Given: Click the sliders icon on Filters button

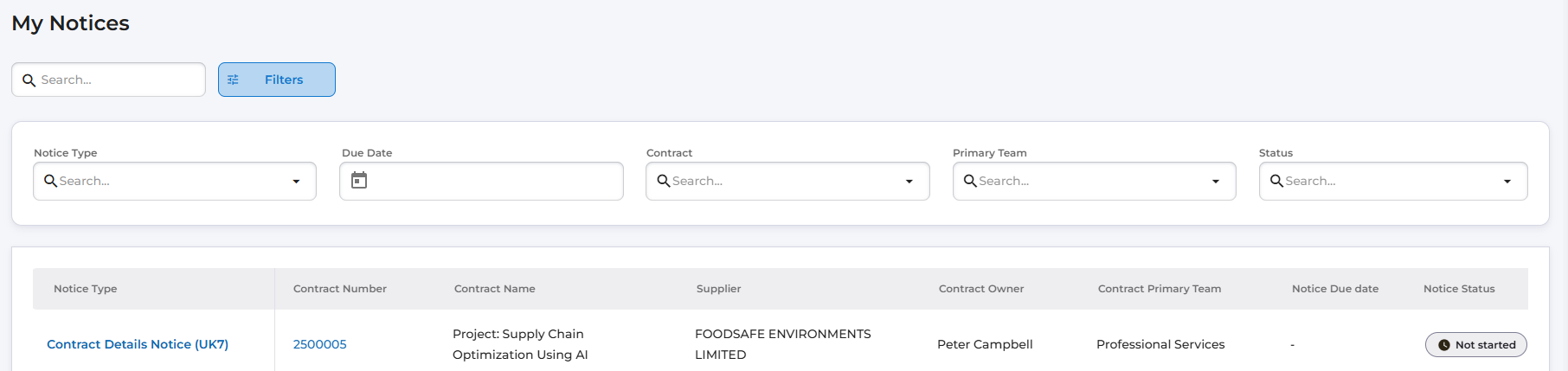Looking at the screenshot, I should [x=233, y=80].
